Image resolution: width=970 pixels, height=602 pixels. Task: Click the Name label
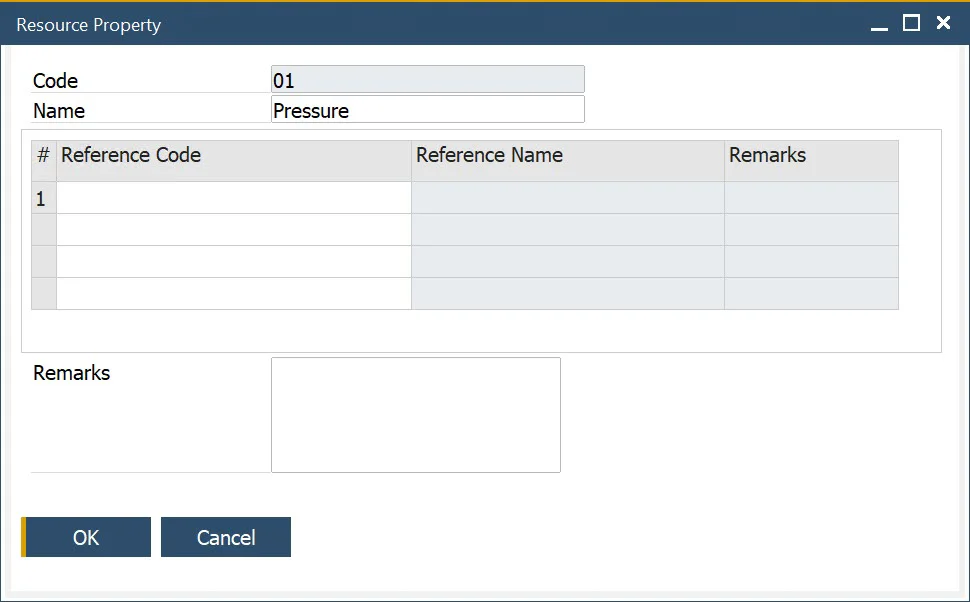[58, 111]
